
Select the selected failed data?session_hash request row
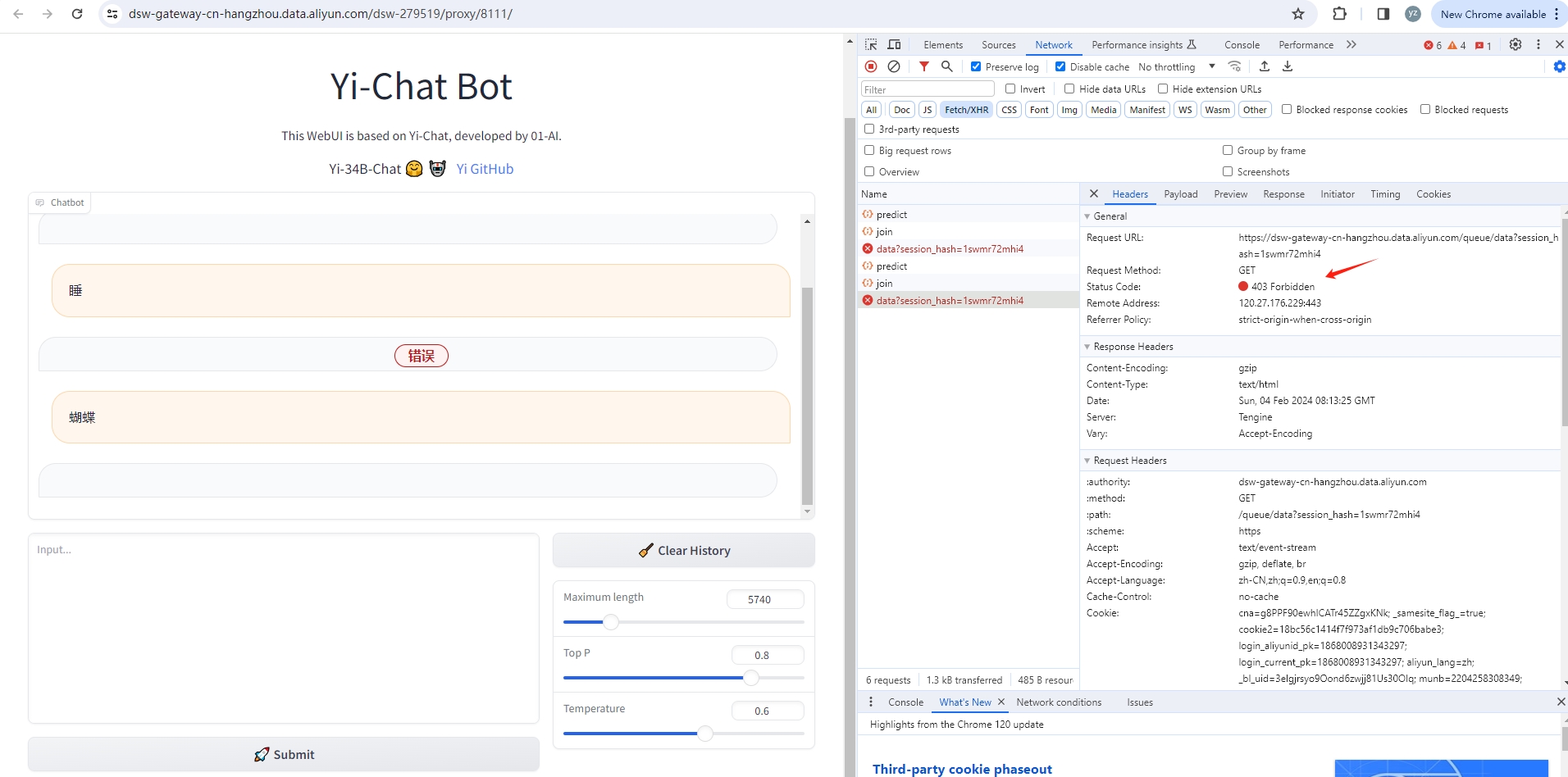coord(968,300)
